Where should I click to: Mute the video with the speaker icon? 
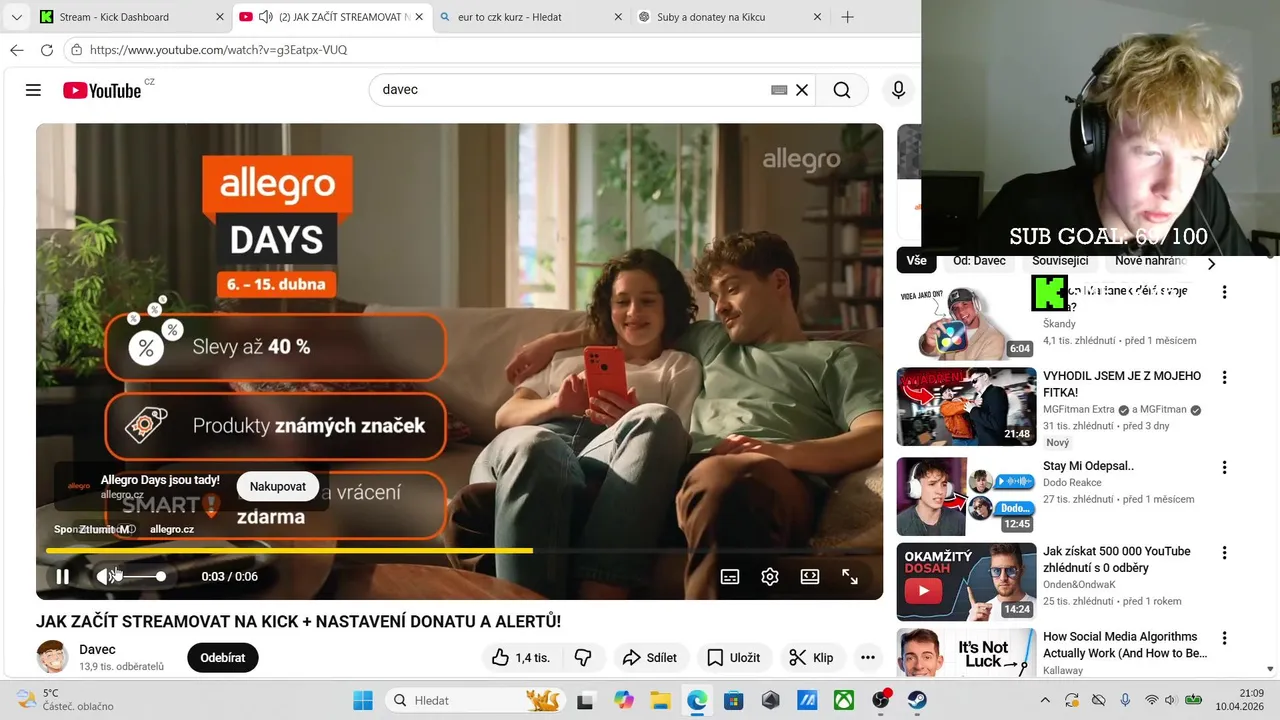(104, 577)
